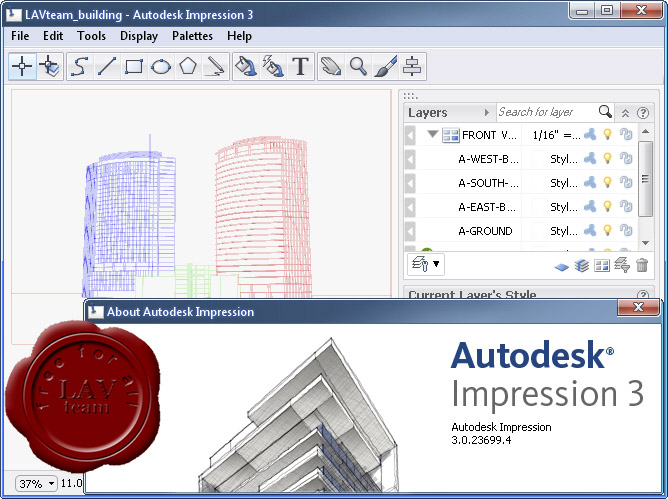The width and height of the screenshot is (668, 499).
Task: Select the Style Brush tool
Action: click(x=385, y=66)
